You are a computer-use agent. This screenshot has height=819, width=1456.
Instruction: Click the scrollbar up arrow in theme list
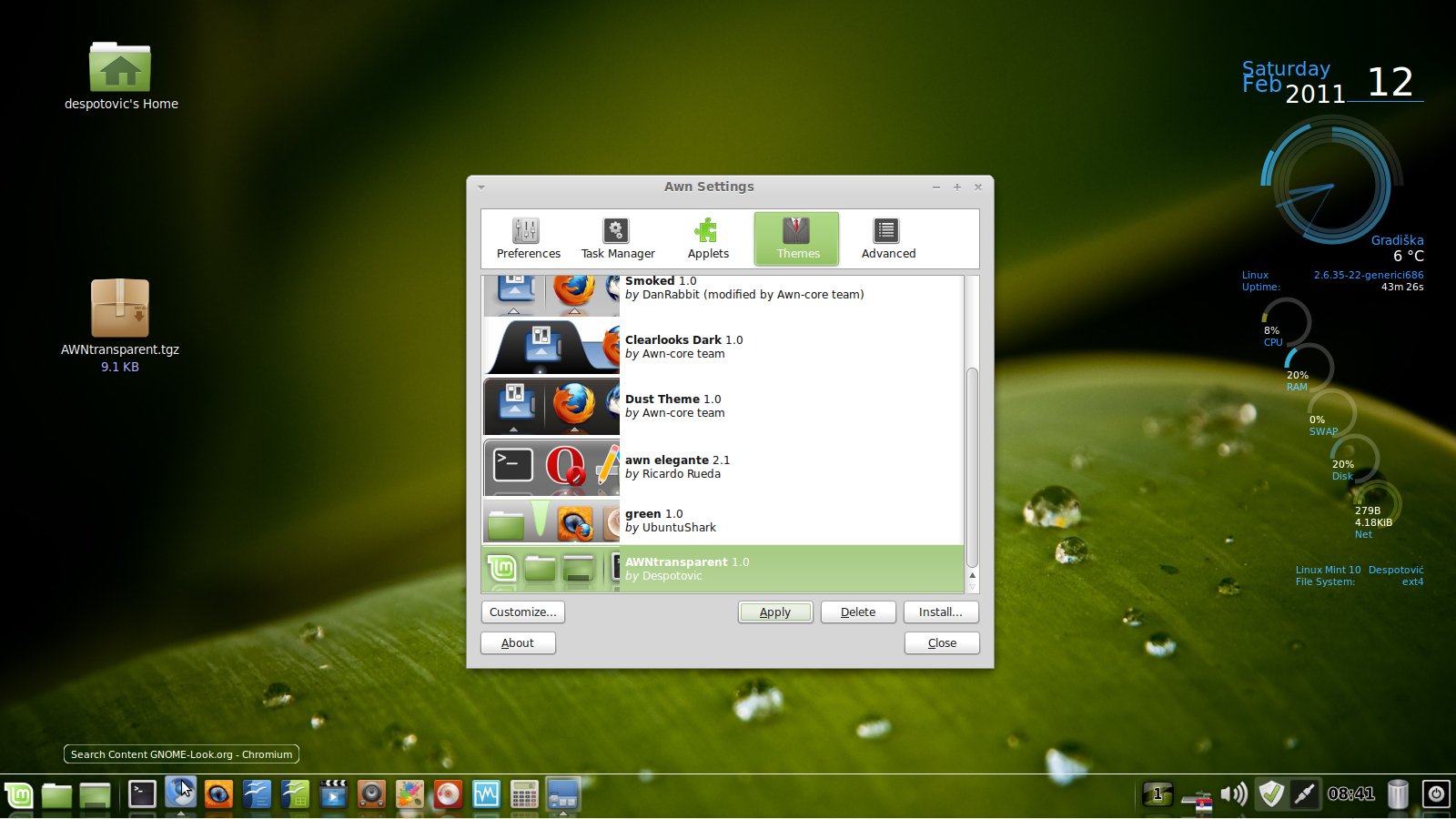[972, 575]
